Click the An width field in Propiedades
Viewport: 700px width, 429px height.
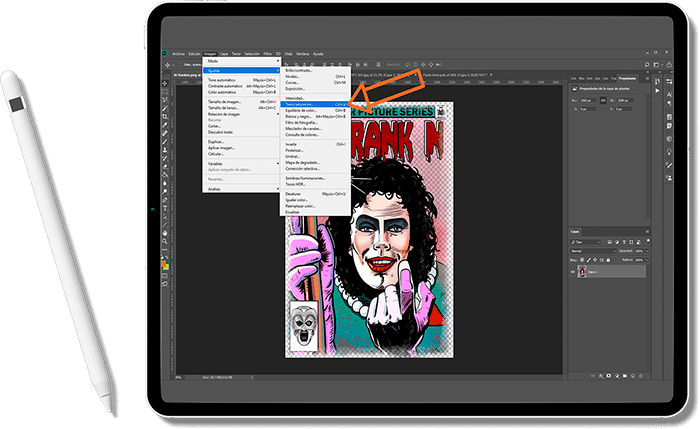[x=588, y=100]
